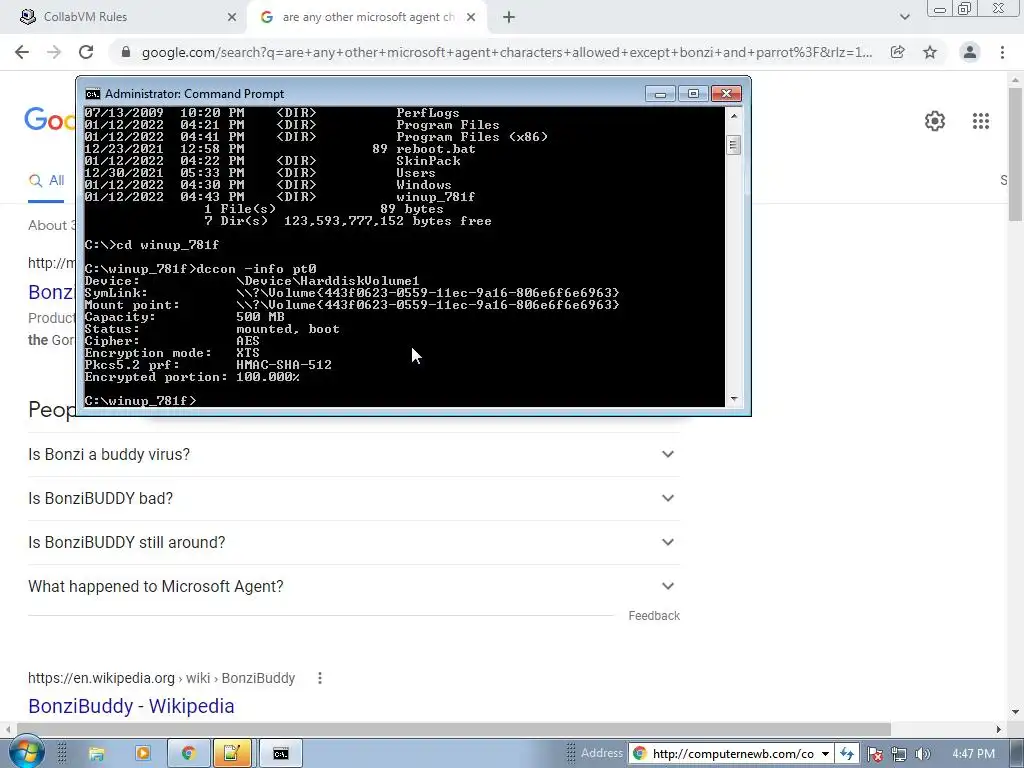Viewport: 1024px width, 768px height.
Task: Close the Google search results tab
Action: point(471,17)
